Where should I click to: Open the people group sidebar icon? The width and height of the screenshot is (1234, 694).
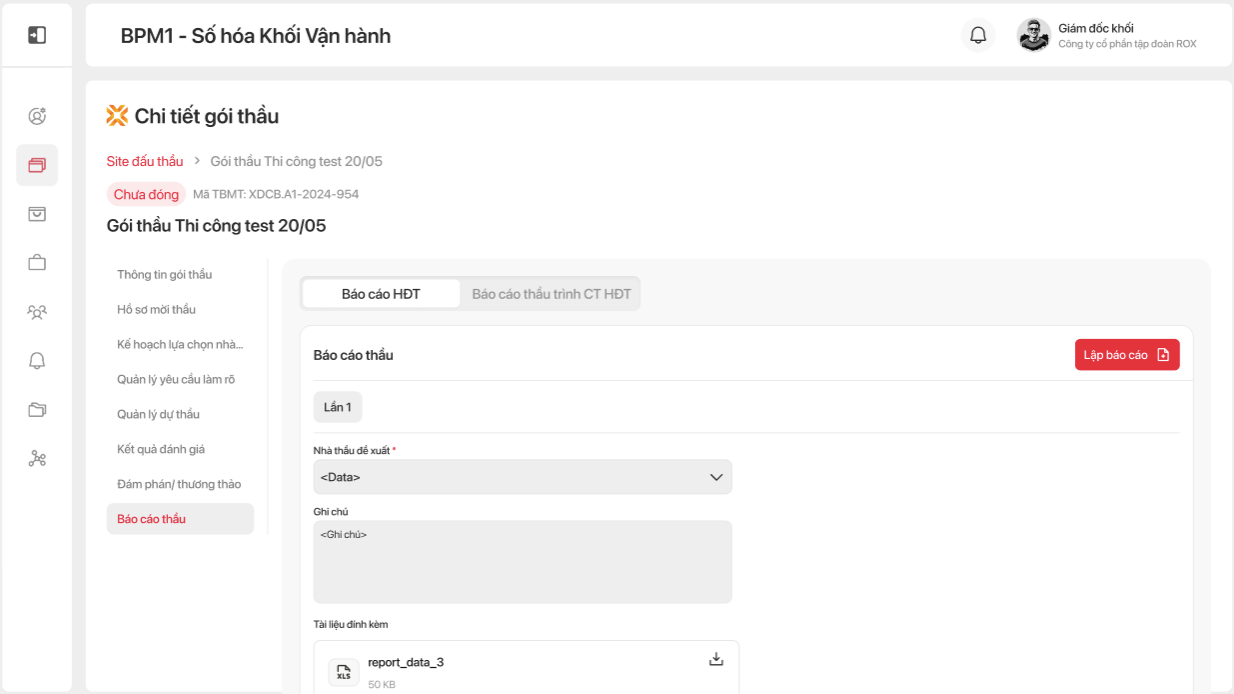(x=37, y=312)
